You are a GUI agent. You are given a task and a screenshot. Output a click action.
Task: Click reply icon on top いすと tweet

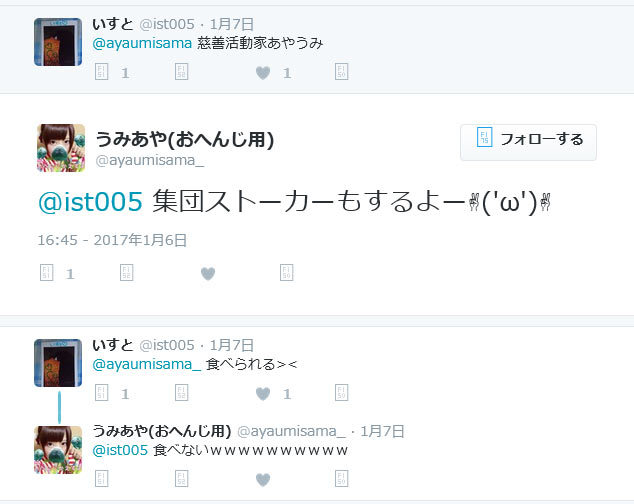tap(101, 72)
